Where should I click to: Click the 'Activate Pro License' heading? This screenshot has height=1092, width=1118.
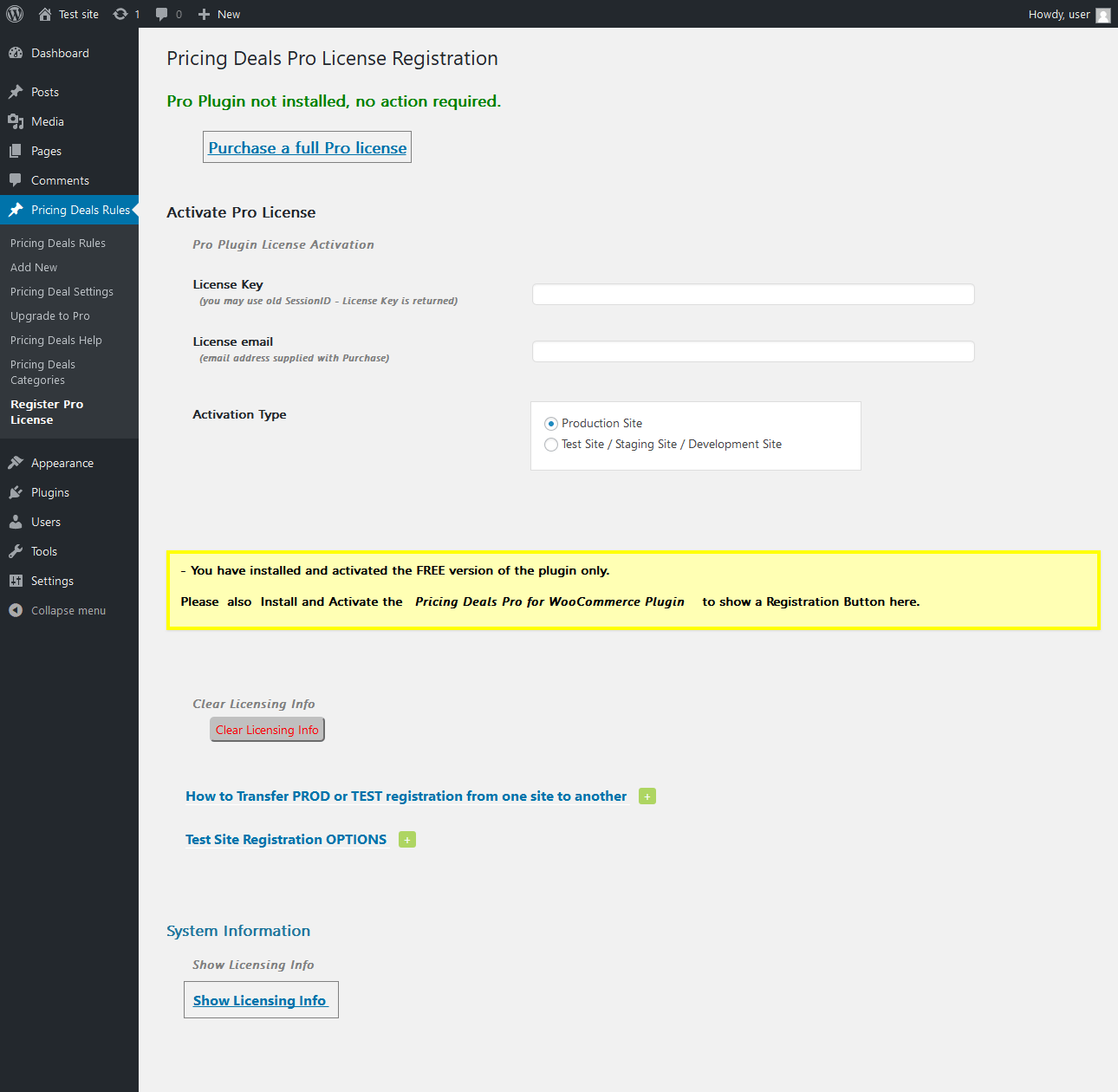pos(241,212)
